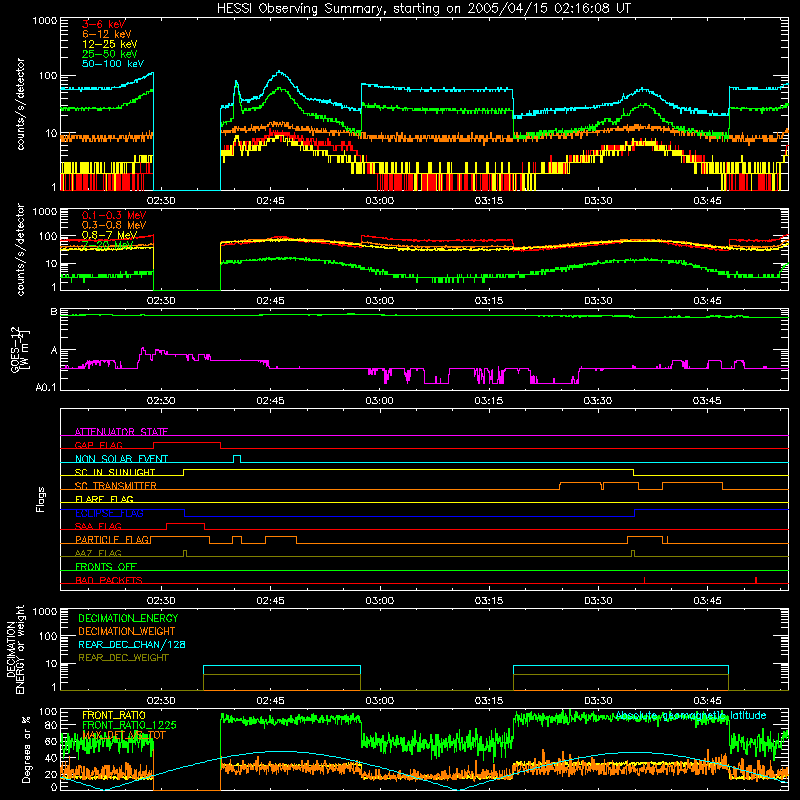Viewport: 800px width, 800px height.
Task: Select the PARTICLE_FLAG label
Action: [x=112, y=540]
